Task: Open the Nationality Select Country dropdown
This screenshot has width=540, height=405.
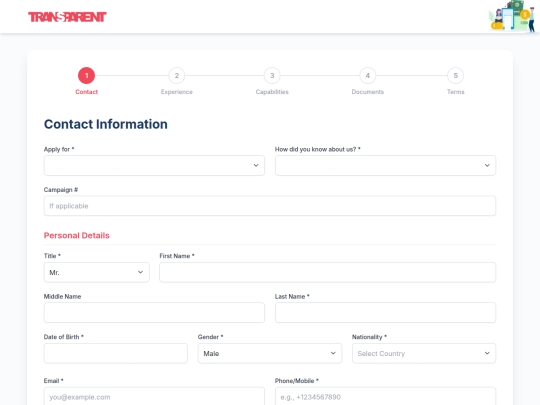Action: [x=424, y=353]
